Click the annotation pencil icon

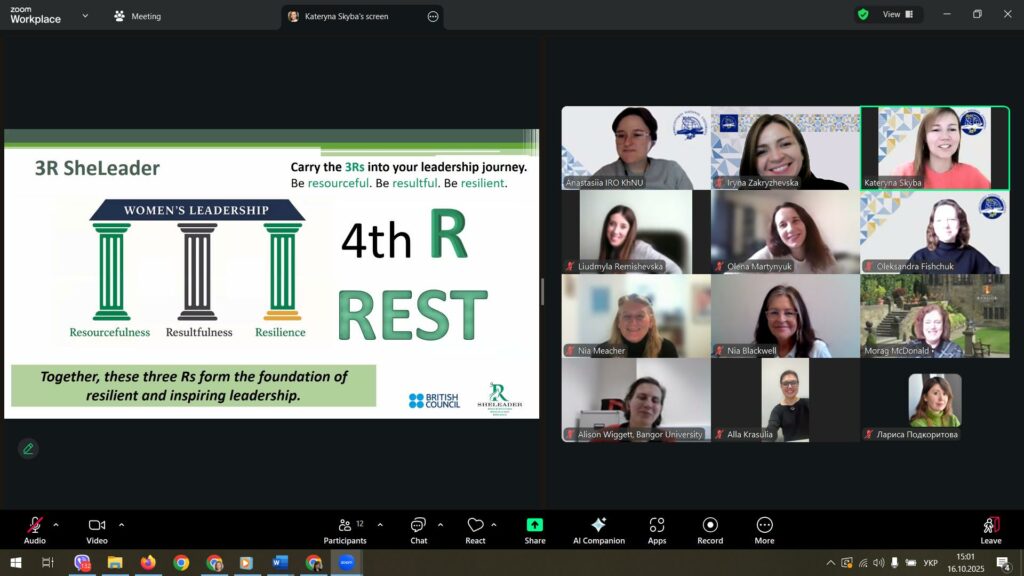pyautogui.click(x=28, y=448)
